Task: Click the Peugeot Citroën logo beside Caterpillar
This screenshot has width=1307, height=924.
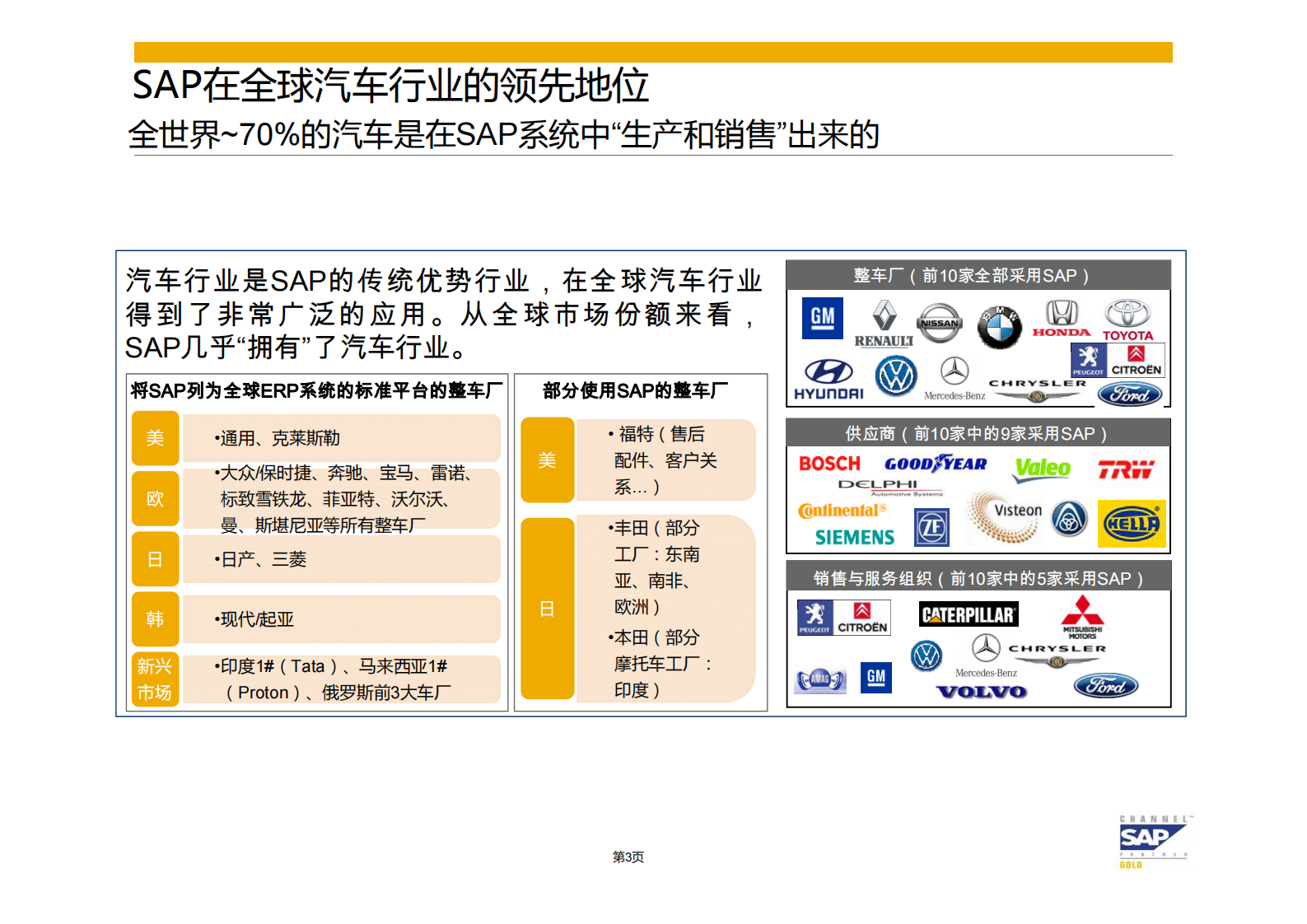Action: point(843,618)
